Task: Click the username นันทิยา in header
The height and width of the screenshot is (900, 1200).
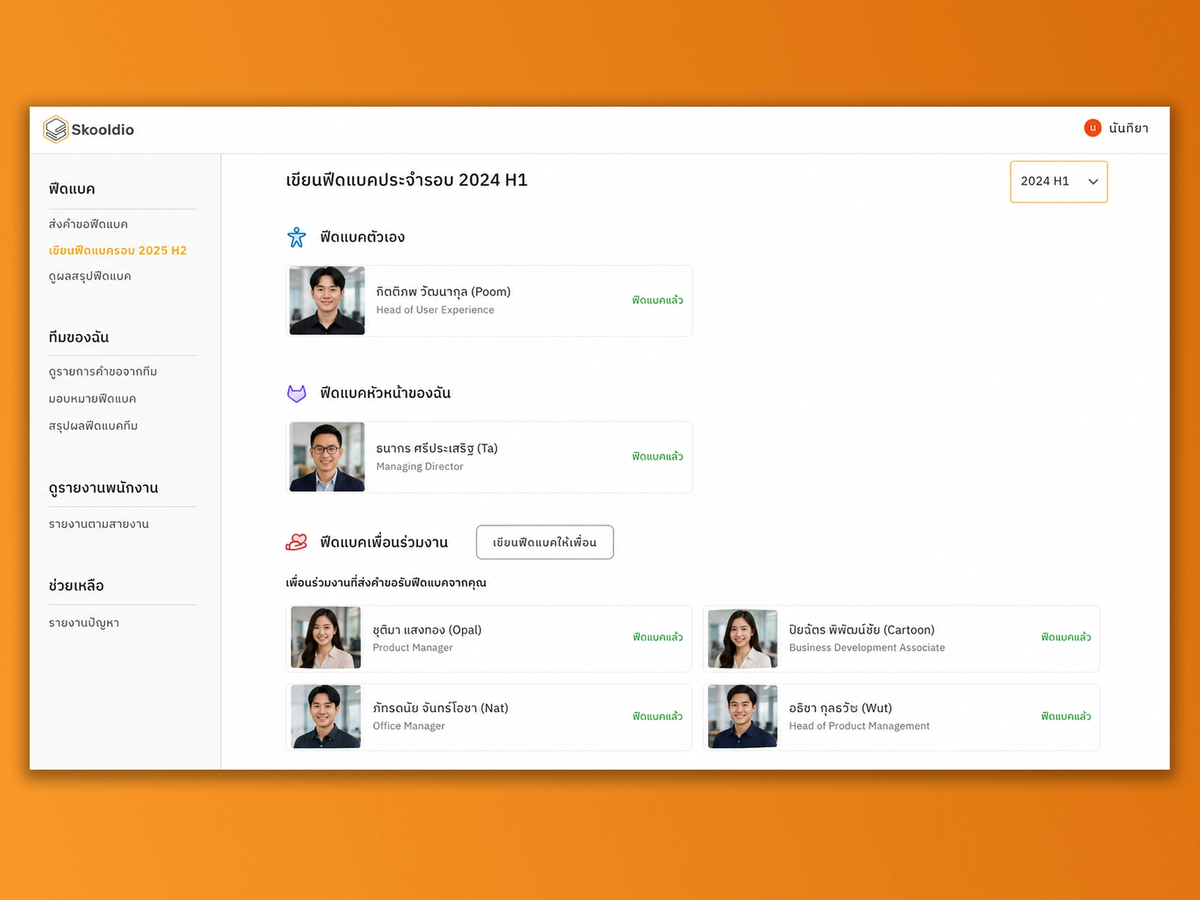Action: [1128, 128]
